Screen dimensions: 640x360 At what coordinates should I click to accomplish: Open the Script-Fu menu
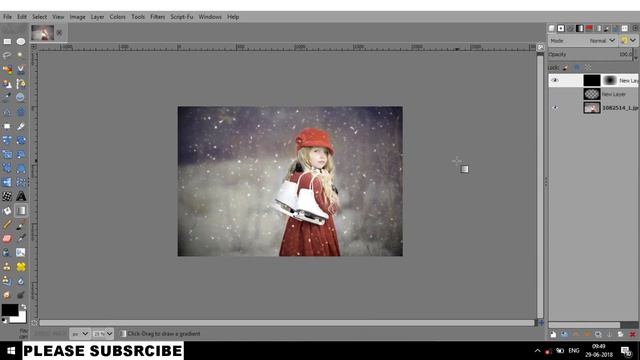[182, 17]
